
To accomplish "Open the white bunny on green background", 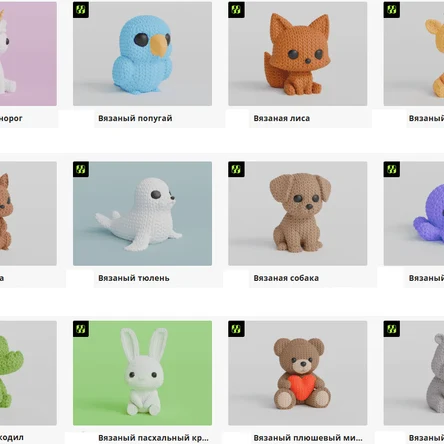I will [142, 373].
